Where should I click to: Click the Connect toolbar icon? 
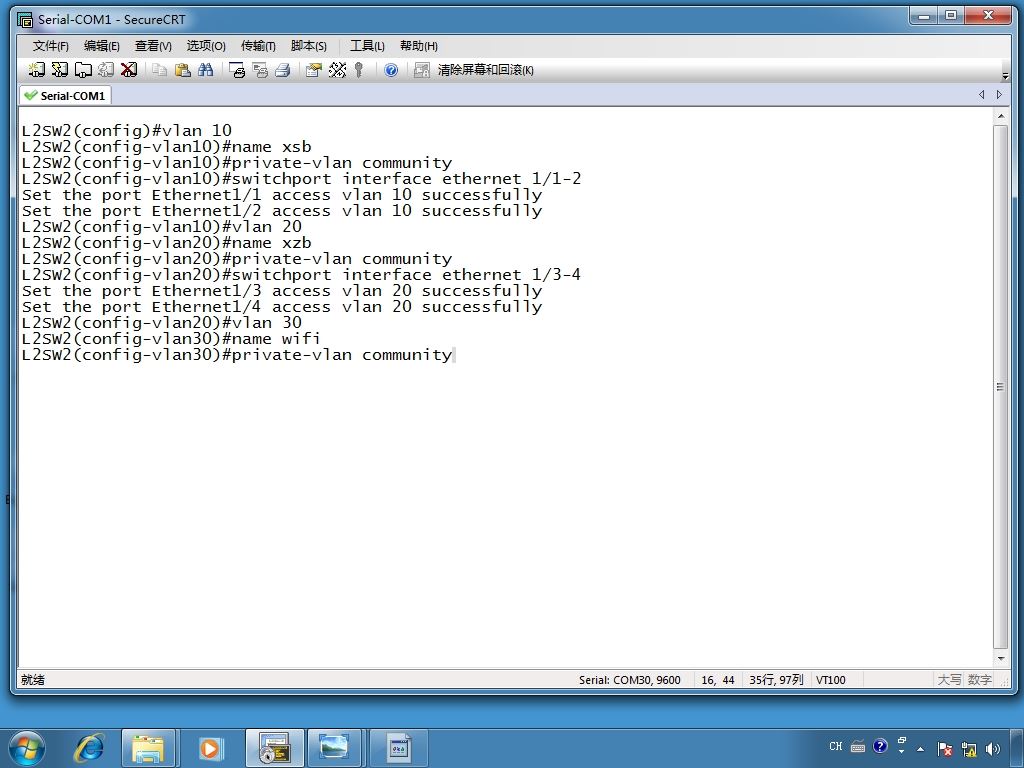[x=37, y=70]
